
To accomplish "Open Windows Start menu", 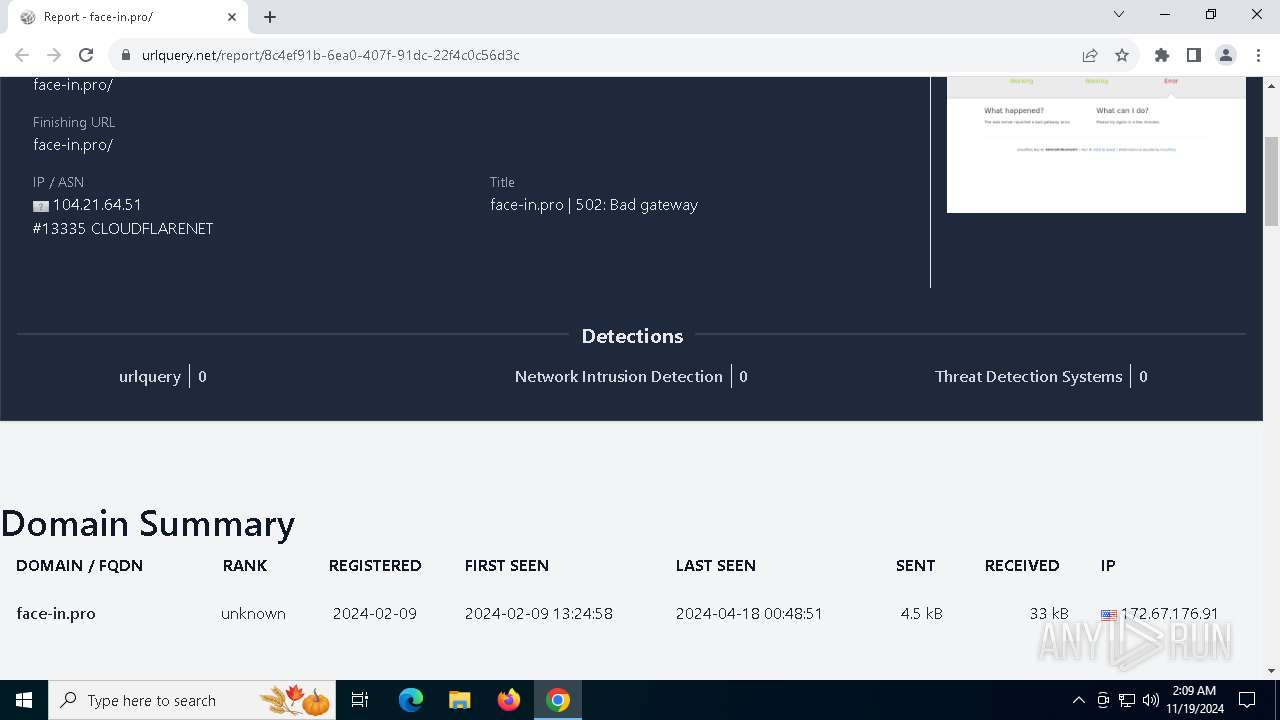I will click(x=24, y=700).
